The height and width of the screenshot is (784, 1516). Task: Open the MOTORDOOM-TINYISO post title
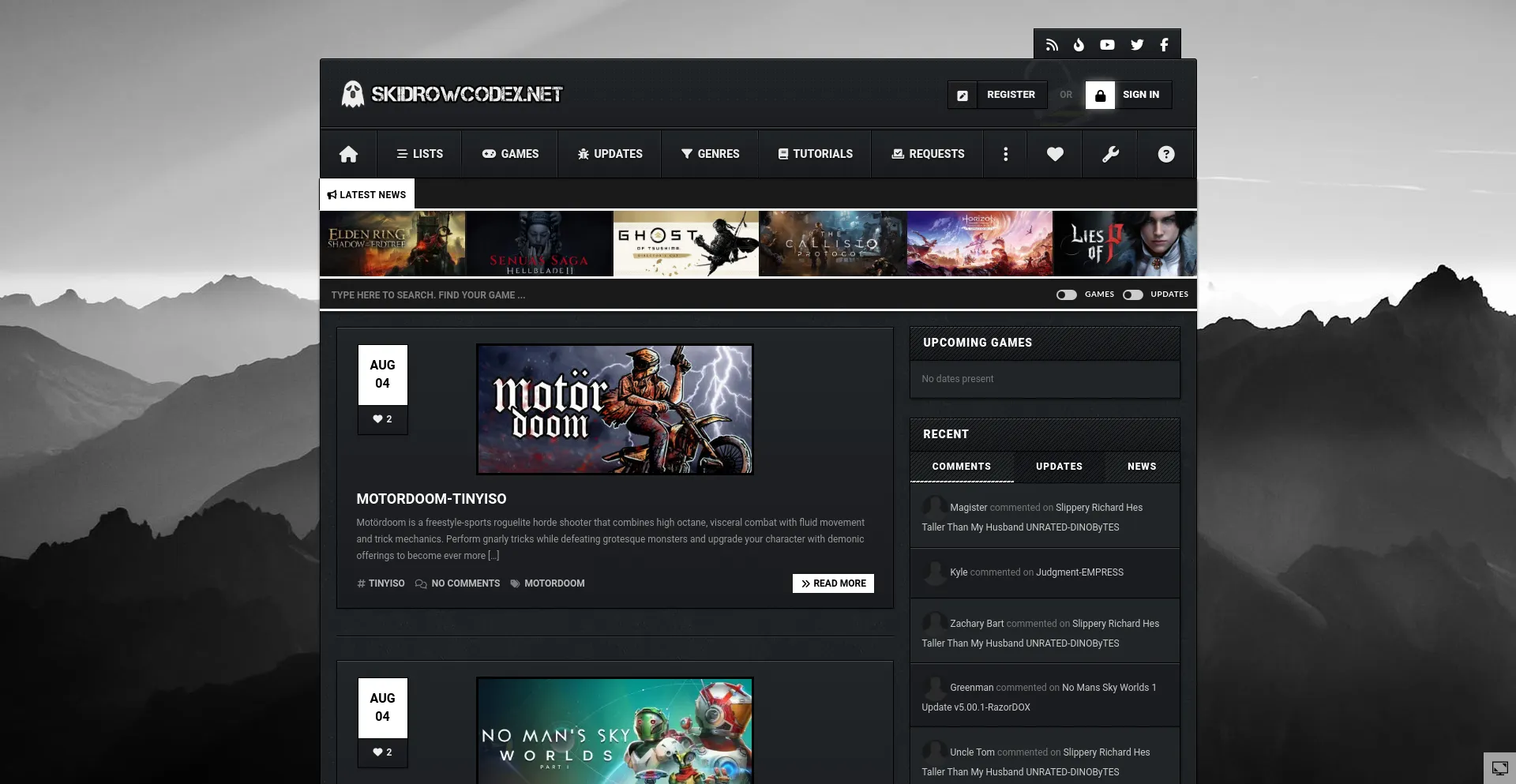431,499
